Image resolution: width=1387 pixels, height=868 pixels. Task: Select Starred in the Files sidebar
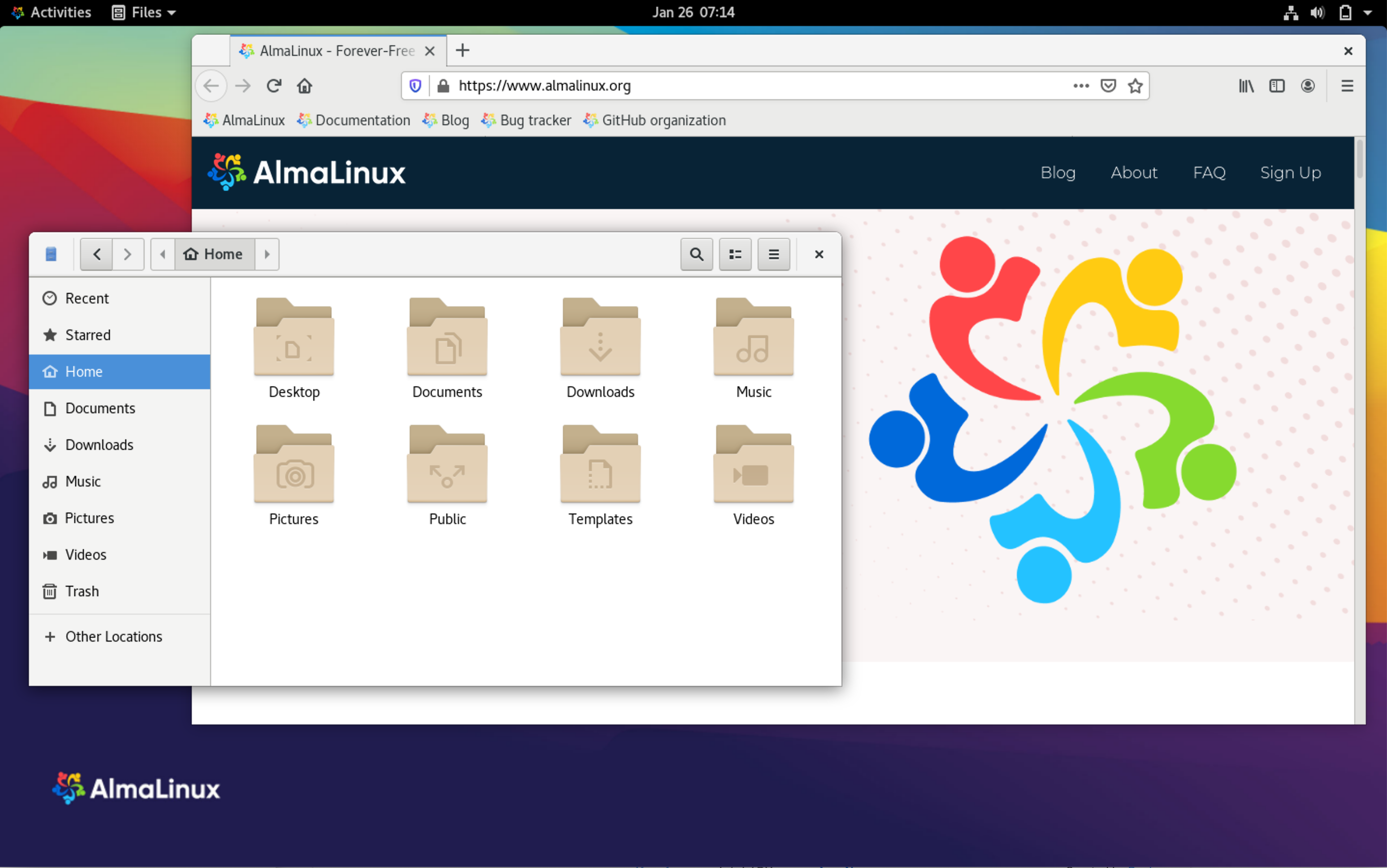120,335
